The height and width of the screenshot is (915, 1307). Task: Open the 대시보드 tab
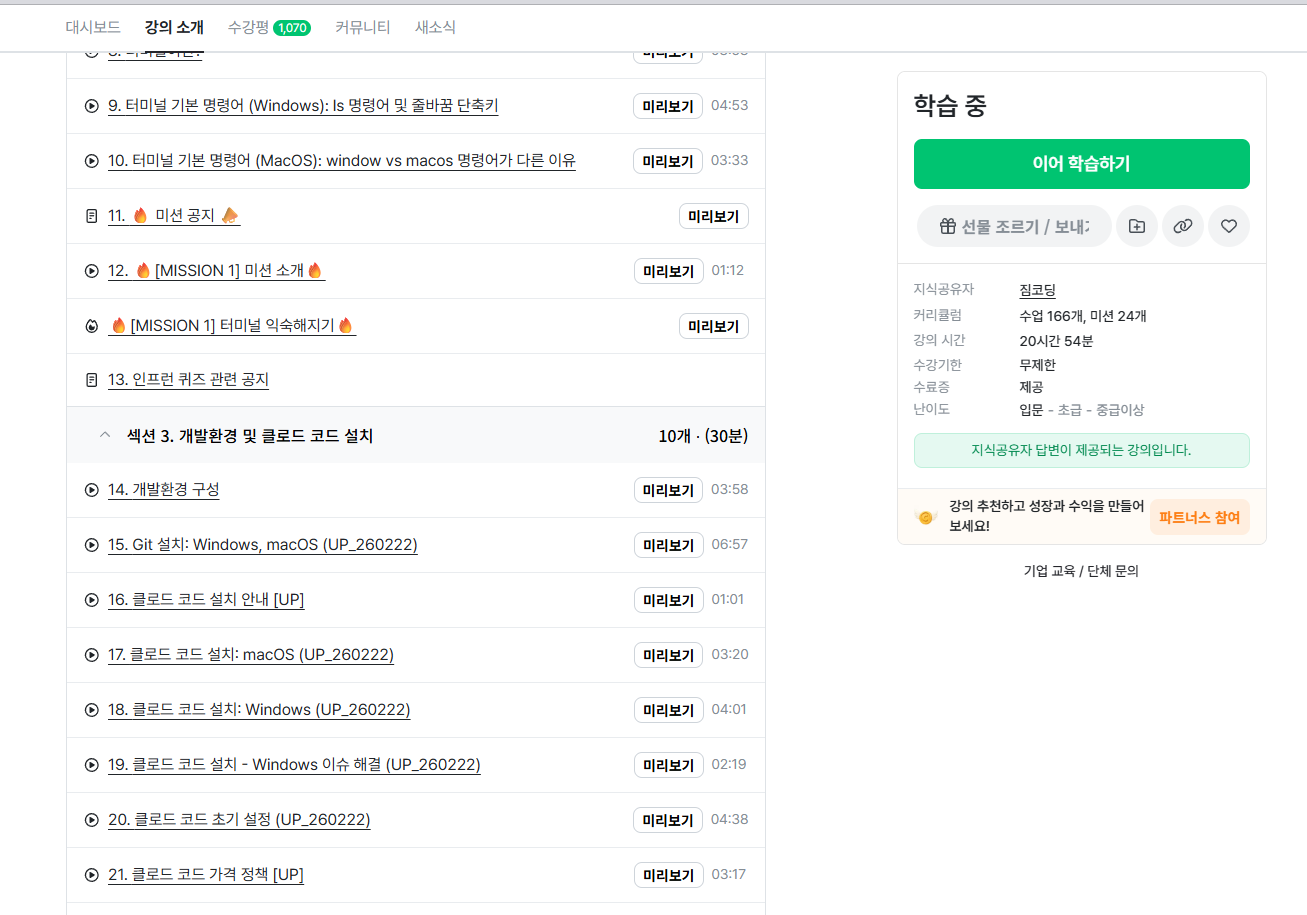93,27
